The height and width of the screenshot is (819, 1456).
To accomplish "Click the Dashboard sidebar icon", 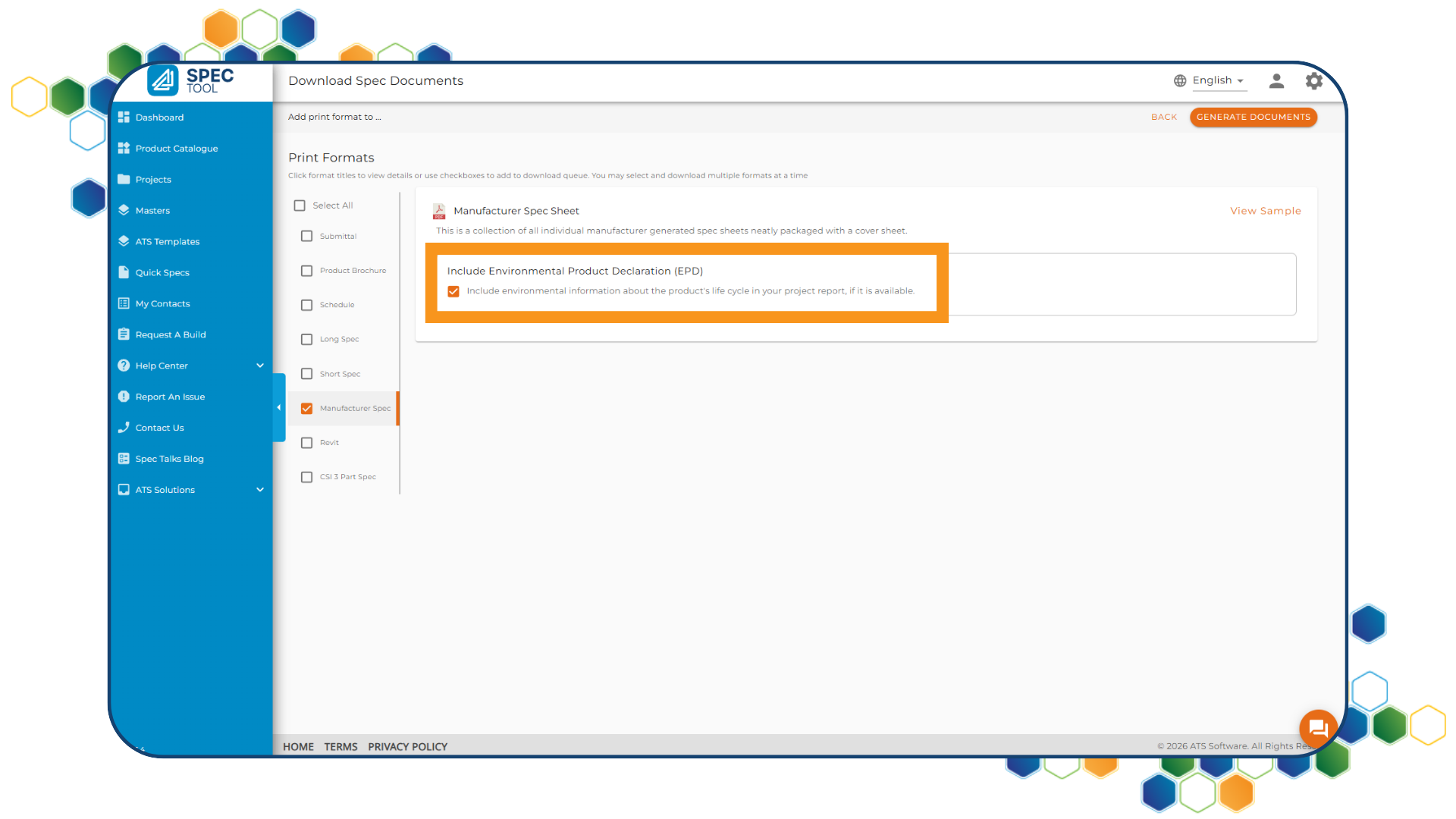I will 124,118.
